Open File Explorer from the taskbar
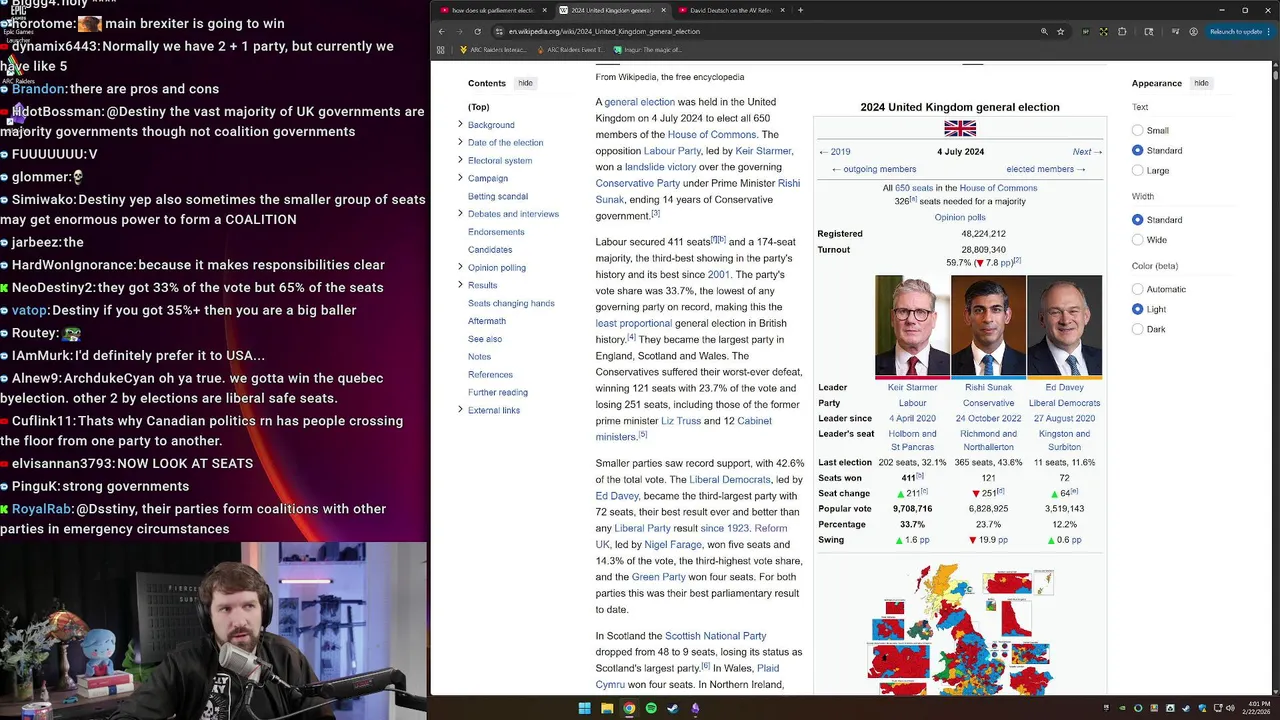 click(x=607, y=708)
